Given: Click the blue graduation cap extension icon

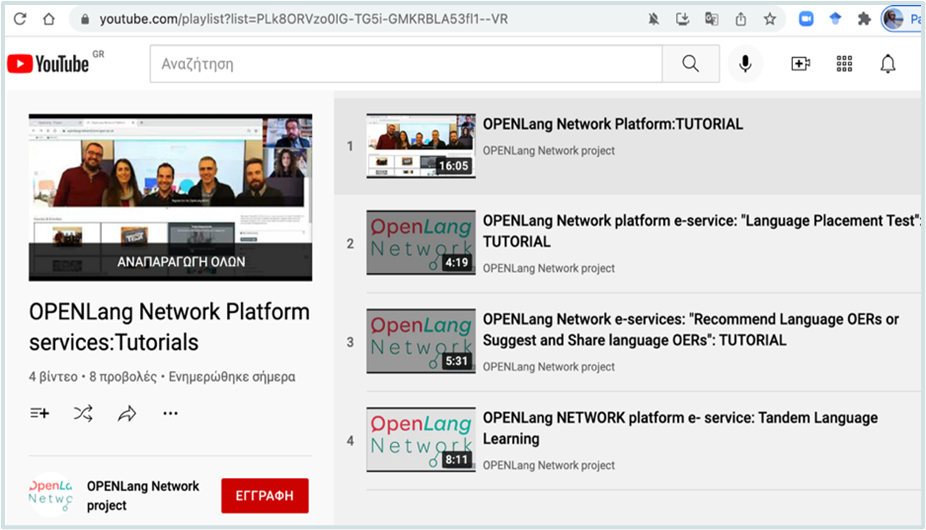Looking at the screenshot, I should (x=835, y=19).
